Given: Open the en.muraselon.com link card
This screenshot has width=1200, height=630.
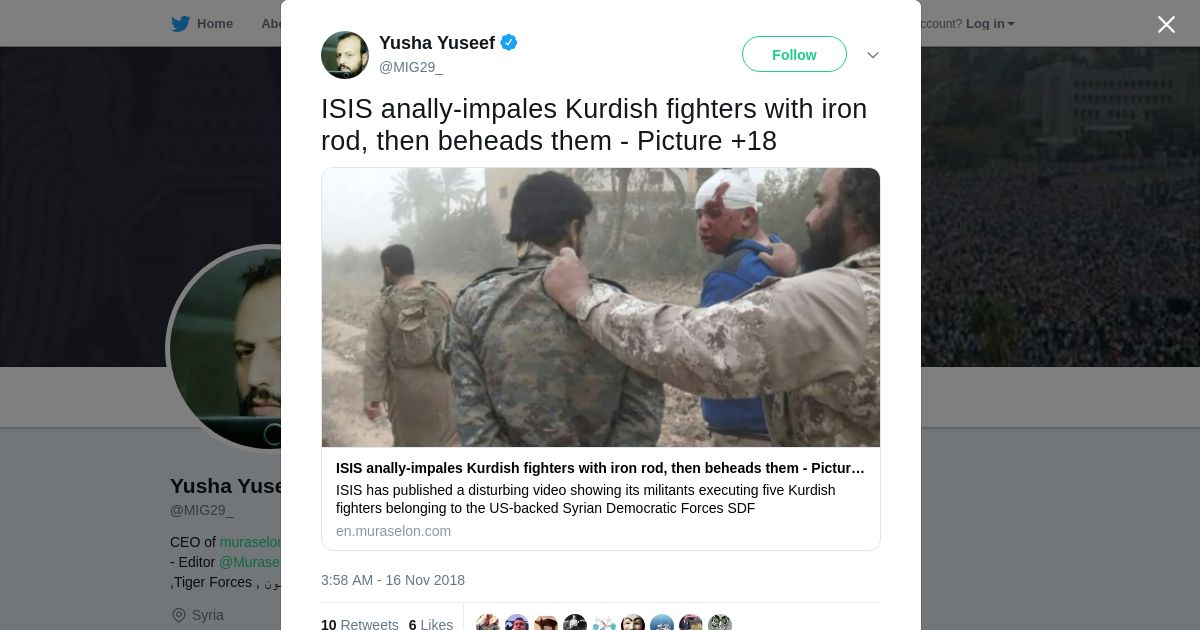Looking at the screenshot, I should coord(601,359).
